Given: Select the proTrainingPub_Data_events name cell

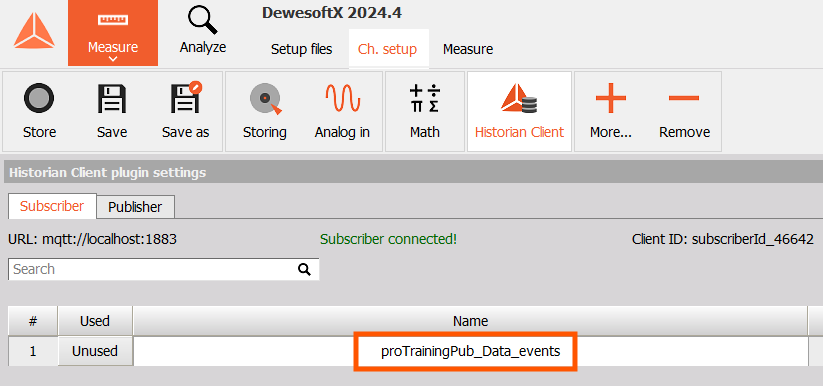Looking at the screenshot, I should [x=470, y=351].
